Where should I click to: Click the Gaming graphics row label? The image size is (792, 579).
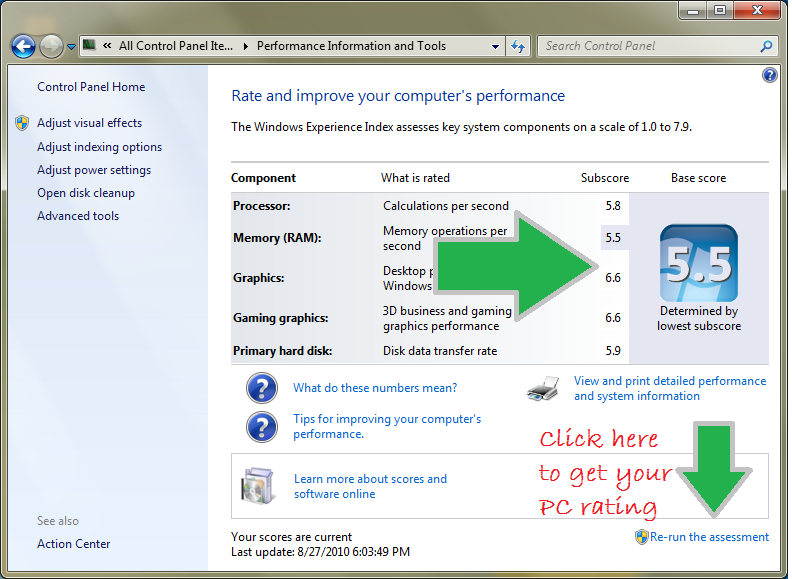[280, 318]
